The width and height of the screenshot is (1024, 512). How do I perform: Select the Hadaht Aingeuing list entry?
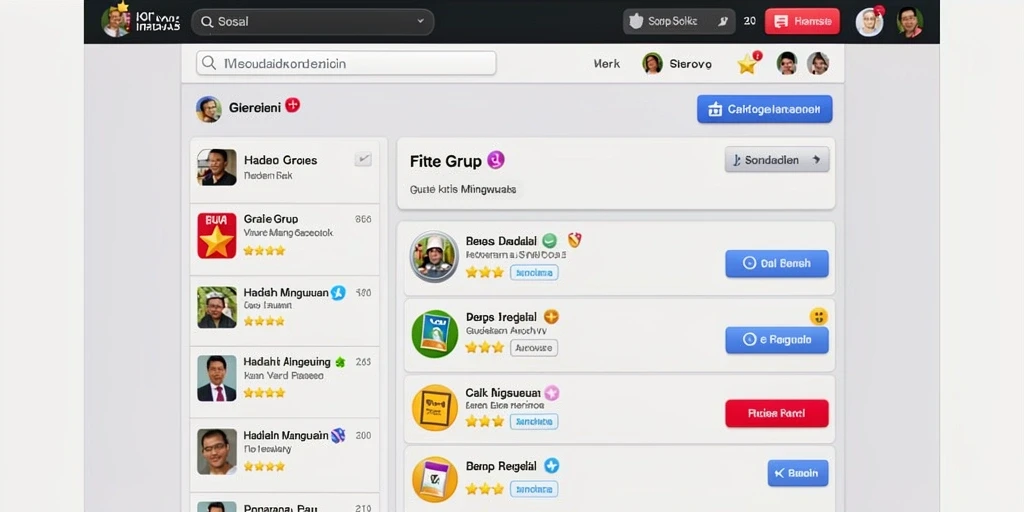point(285,382)
